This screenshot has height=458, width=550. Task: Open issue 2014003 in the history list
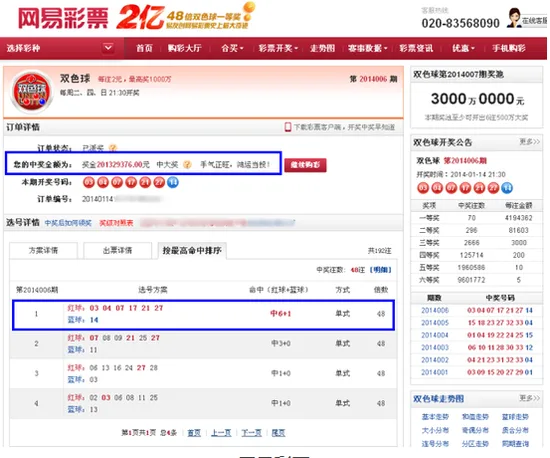click(435, 348)
